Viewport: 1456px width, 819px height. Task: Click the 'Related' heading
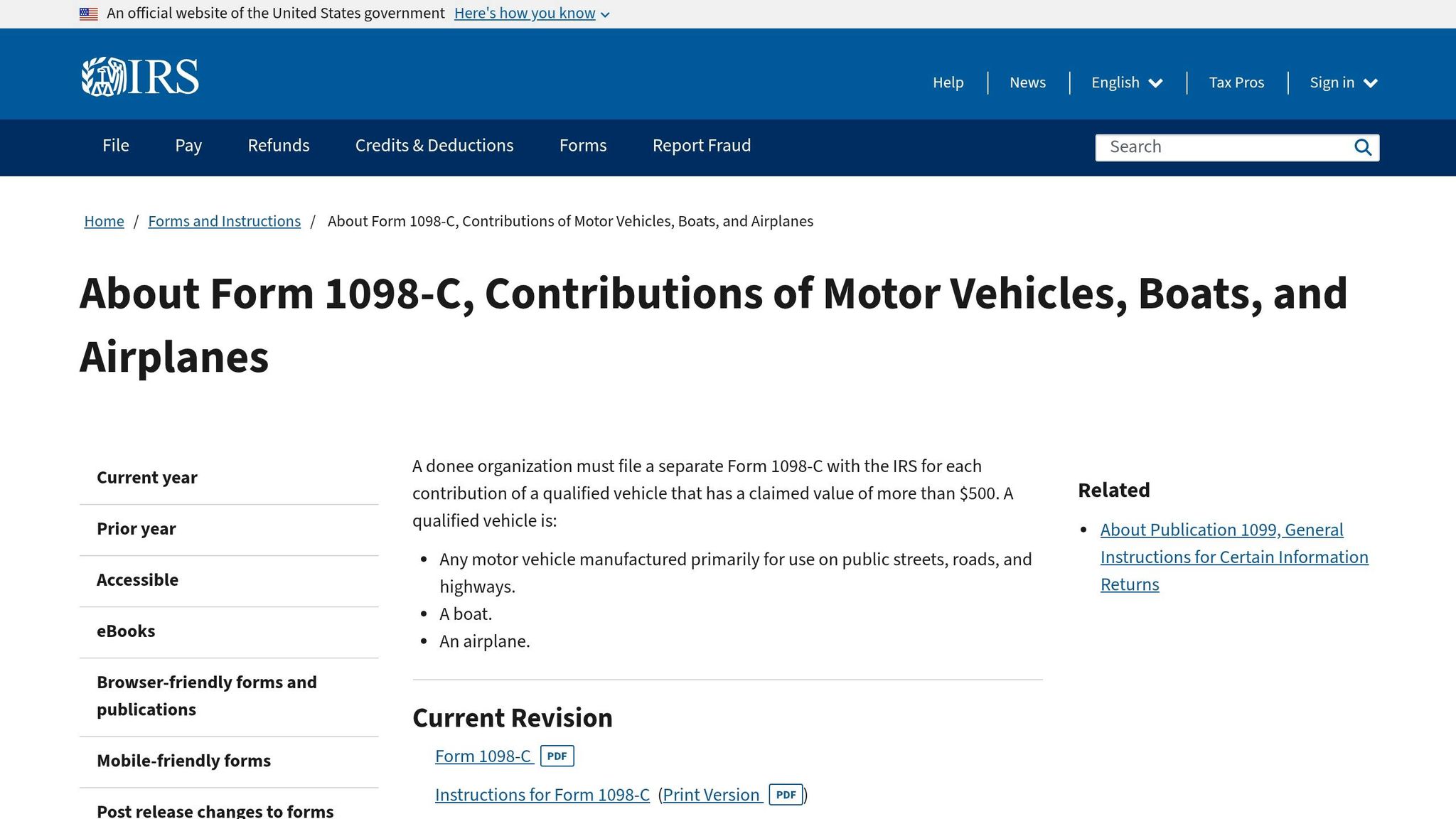pos(1114,490)
